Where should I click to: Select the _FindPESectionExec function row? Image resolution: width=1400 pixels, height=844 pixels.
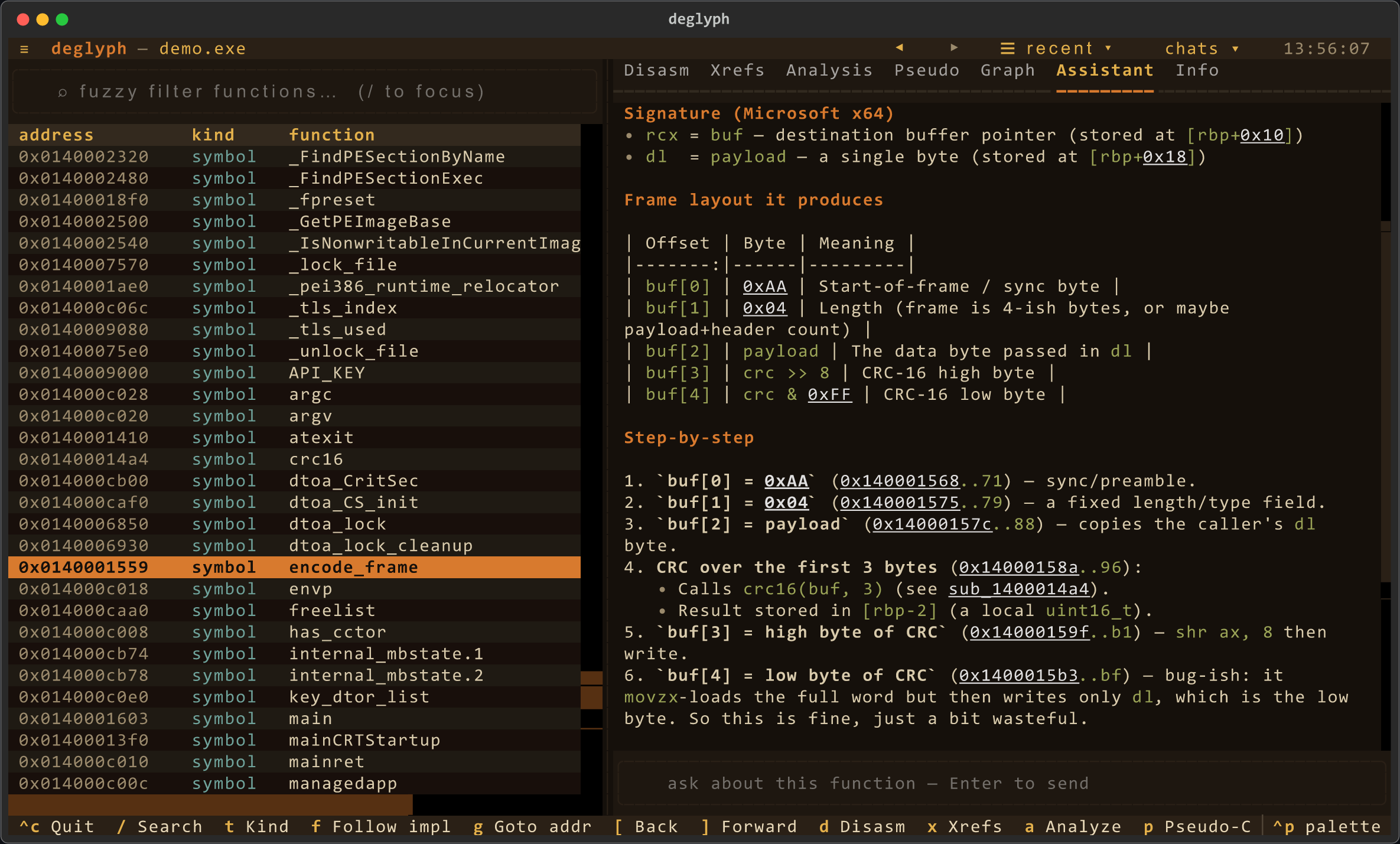[x=294, y=178]
